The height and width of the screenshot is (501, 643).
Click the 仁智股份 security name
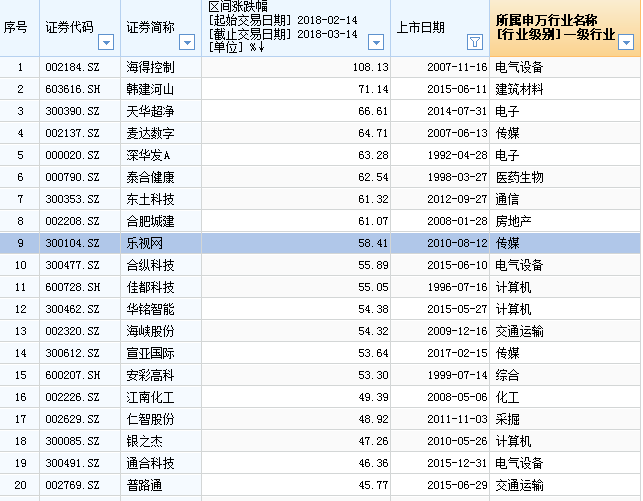pos(150,419)
